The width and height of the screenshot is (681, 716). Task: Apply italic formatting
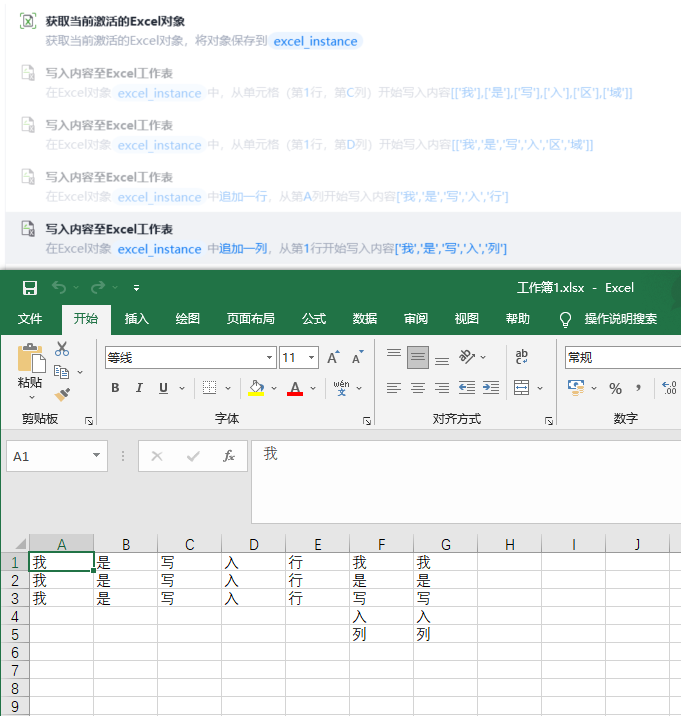pyautogui.click(x=138, y=388)
